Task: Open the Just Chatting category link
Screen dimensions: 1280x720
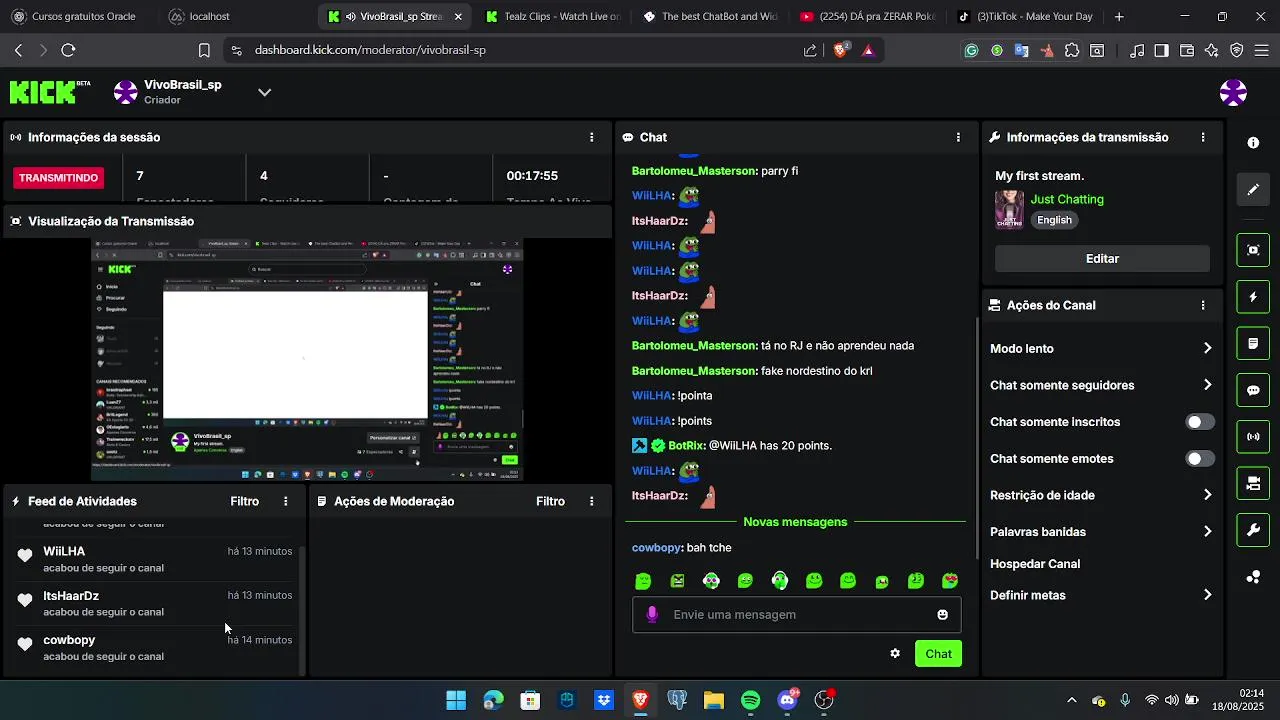Action: [1067, 199]
